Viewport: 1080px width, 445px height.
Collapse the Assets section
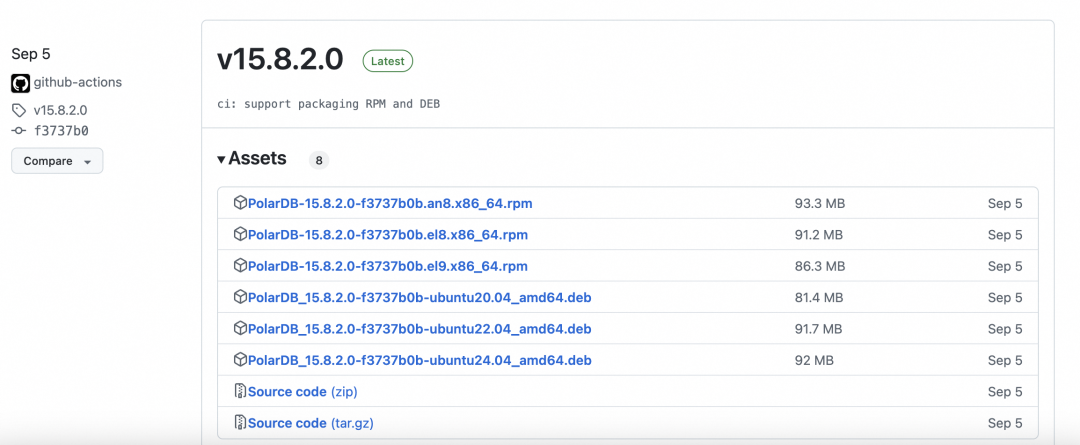tap(251, 158)
